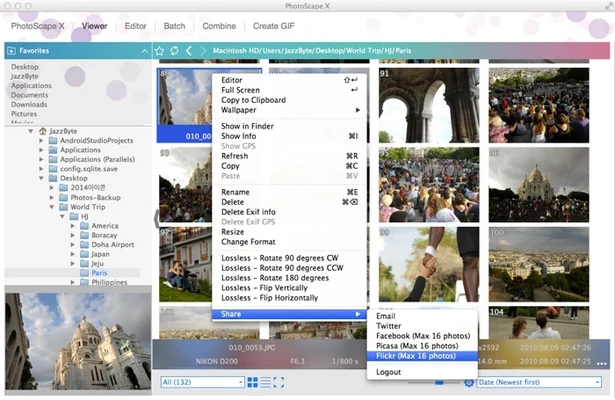Click the Favorites panel icon

(12, 51)
